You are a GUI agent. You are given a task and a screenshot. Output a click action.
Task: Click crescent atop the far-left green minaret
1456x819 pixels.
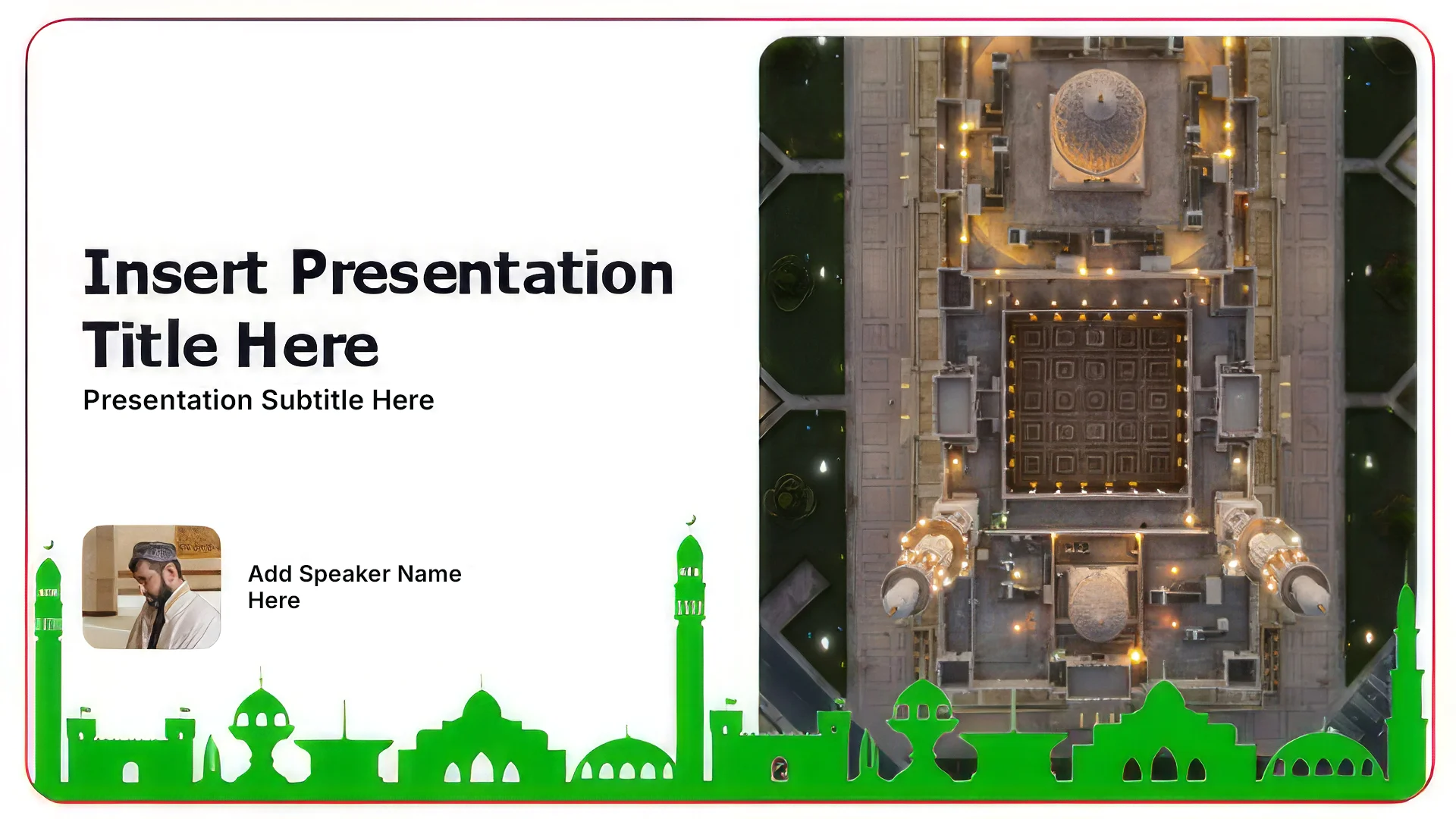[49, 544]
